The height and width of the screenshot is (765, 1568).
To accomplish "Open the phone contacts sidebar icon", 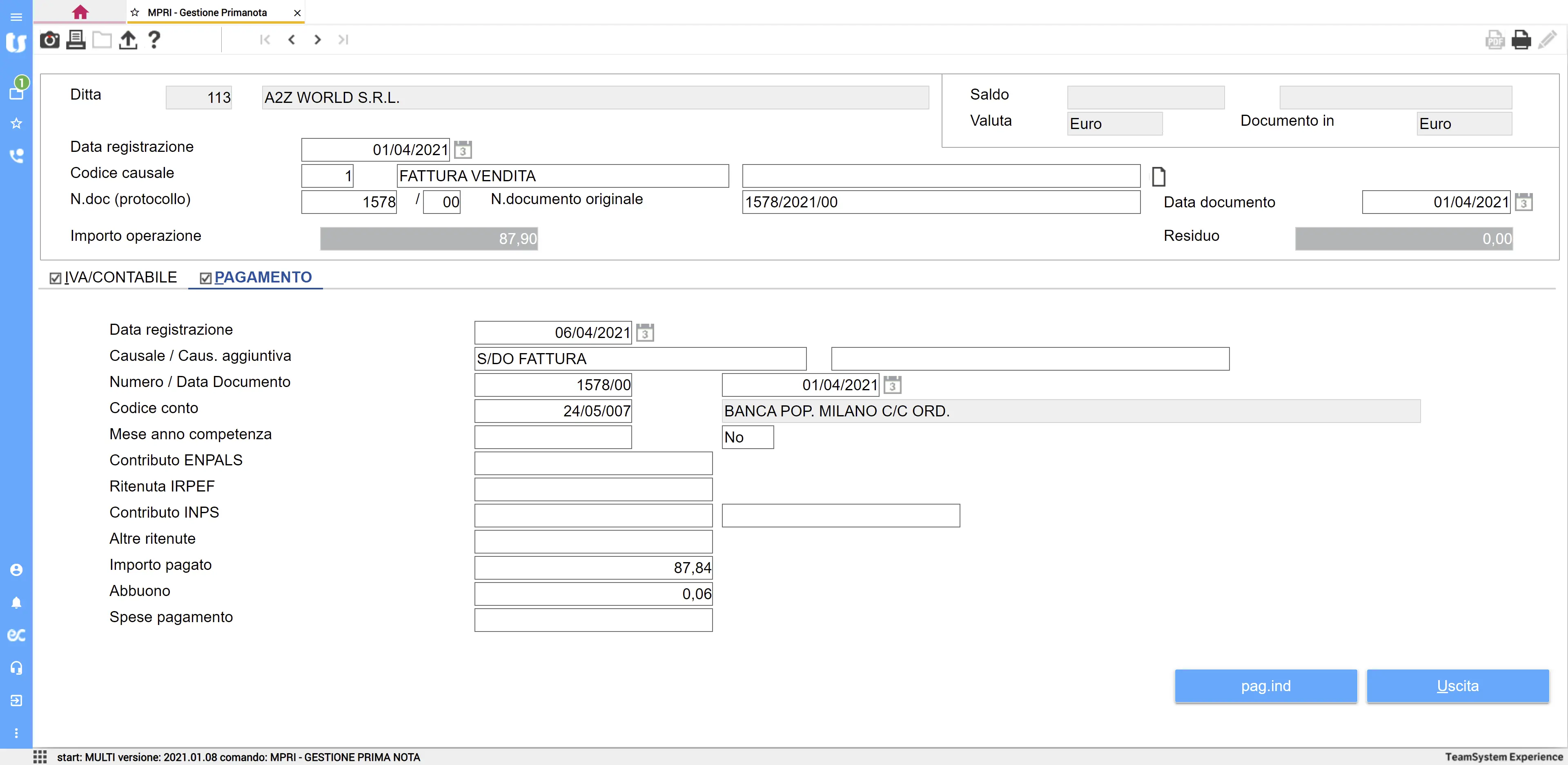I will click(16, 156).
